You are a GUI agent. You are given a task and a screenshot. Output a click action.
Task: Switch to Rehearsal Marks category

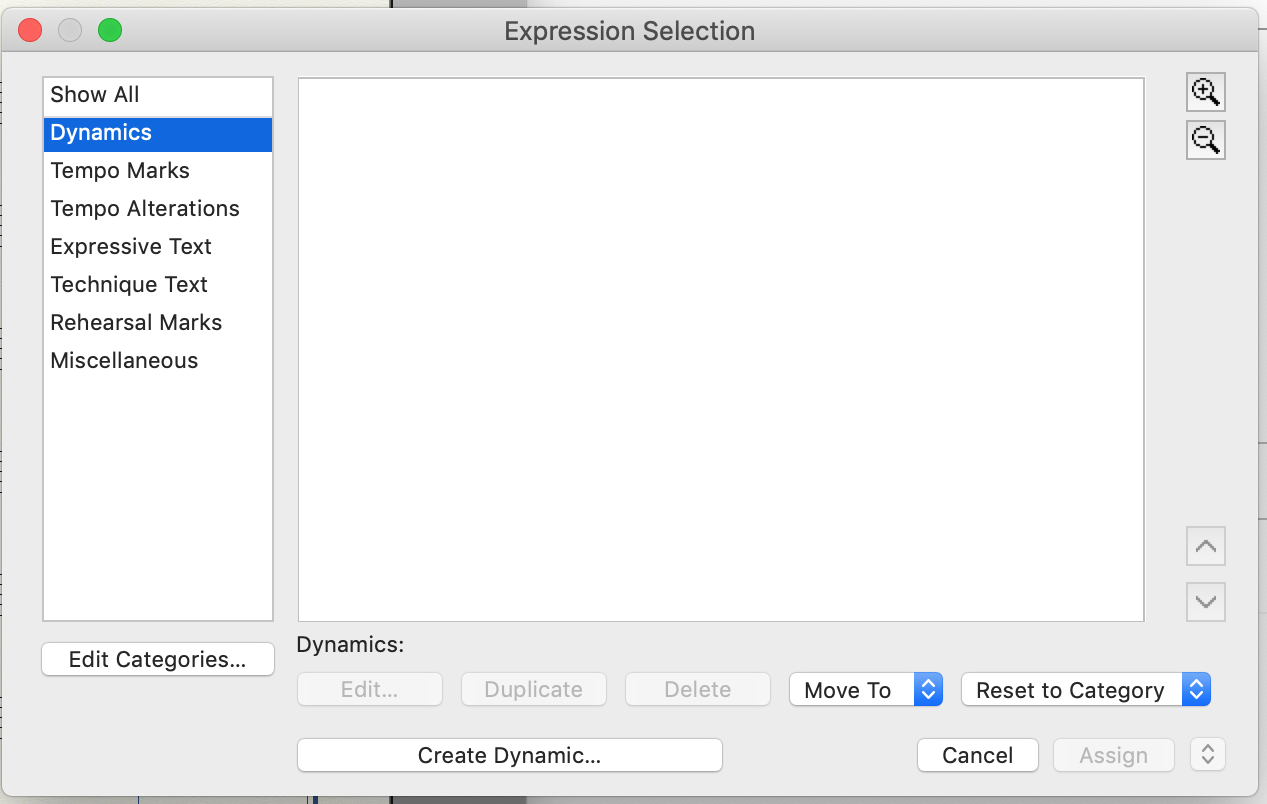pos(136,323)
